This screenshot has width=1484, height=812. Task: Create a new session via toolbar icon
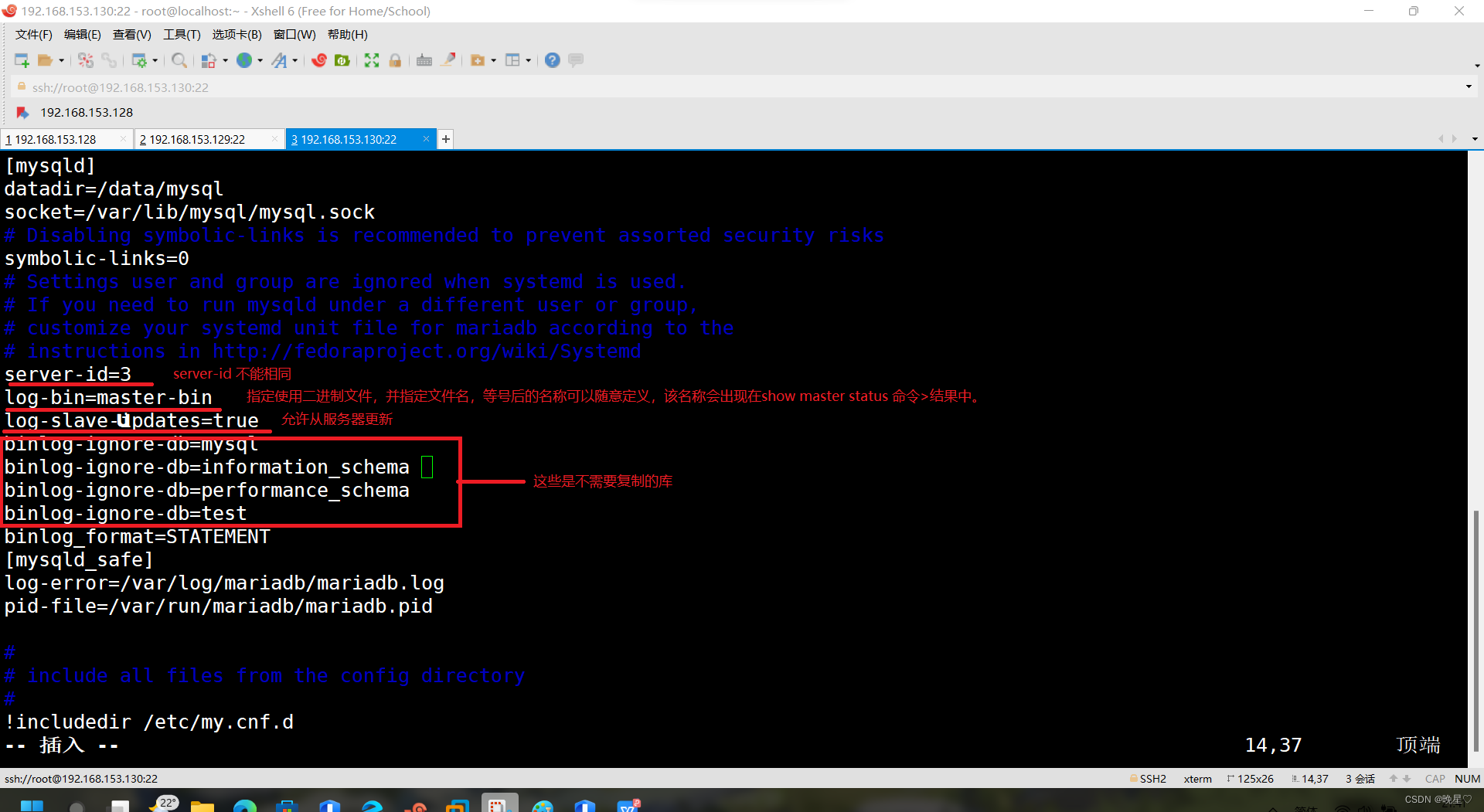(x=22, y=59)
